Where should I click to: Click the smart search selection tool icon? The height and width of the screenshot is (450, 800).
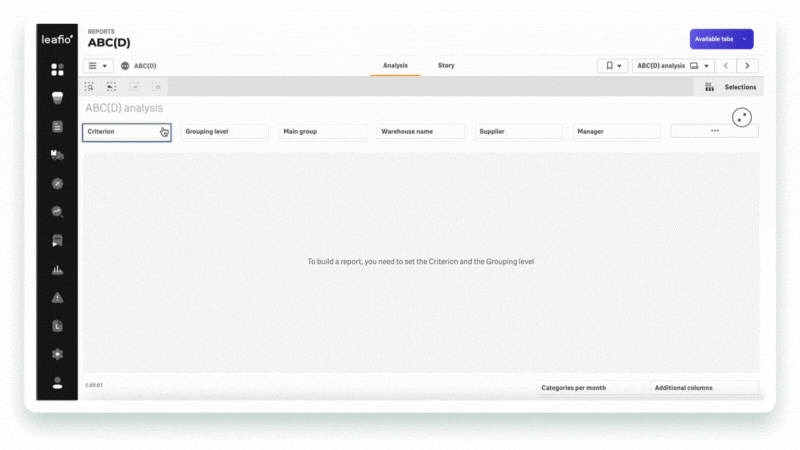[x=90, y=87]
